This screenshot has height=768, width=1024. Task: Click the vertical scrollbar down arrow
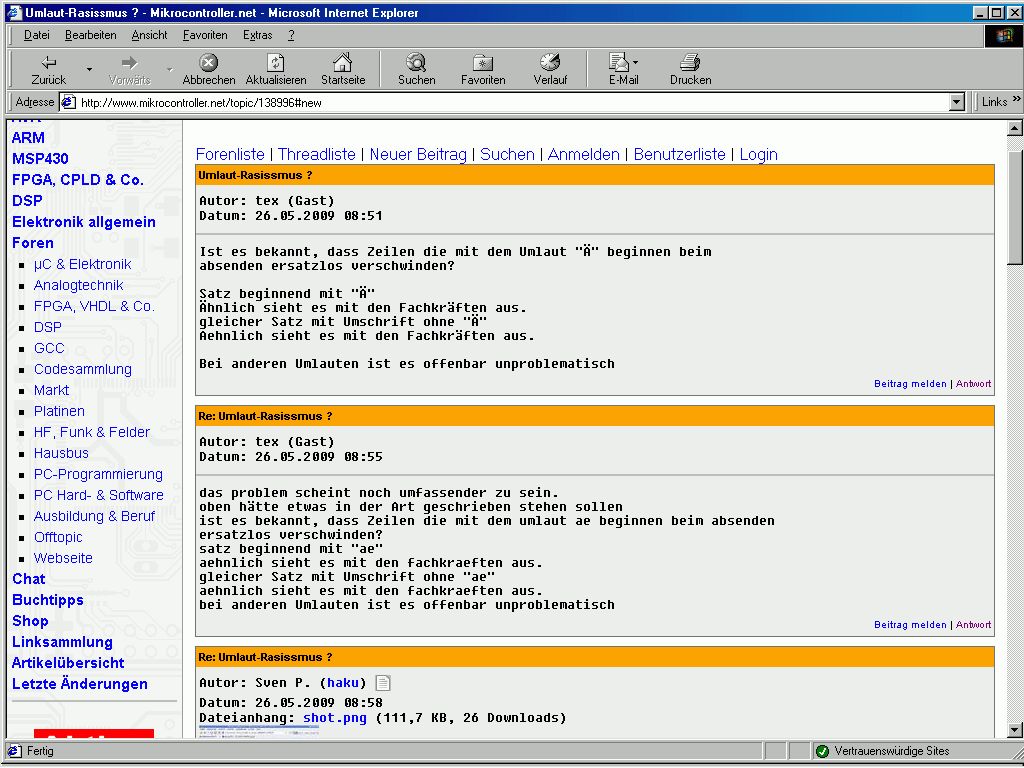(x=1014, y=730)
